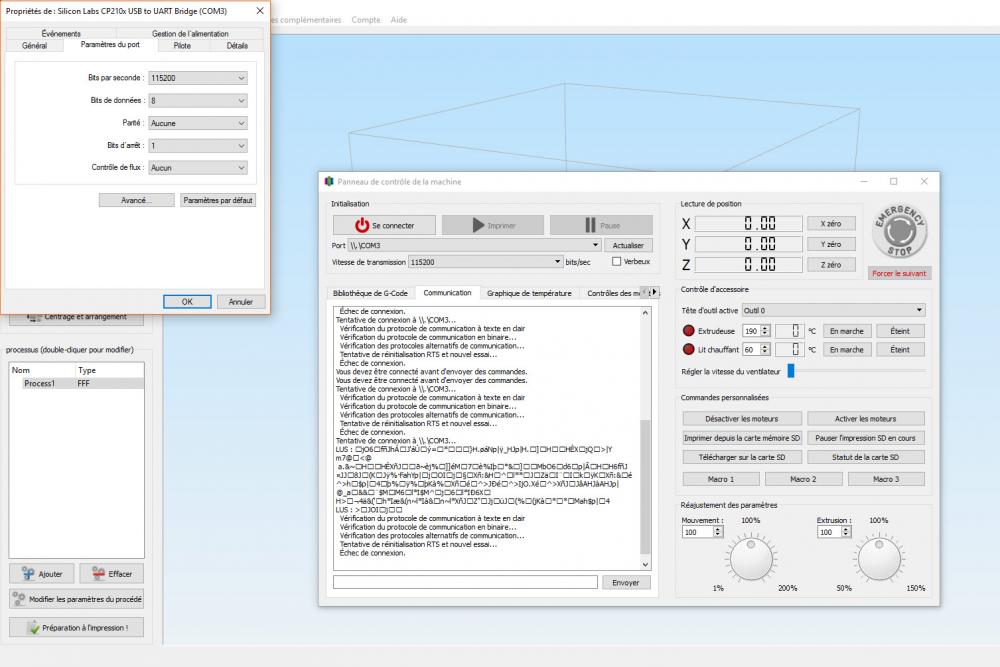Click the Macro 1 button

(721, 479)
